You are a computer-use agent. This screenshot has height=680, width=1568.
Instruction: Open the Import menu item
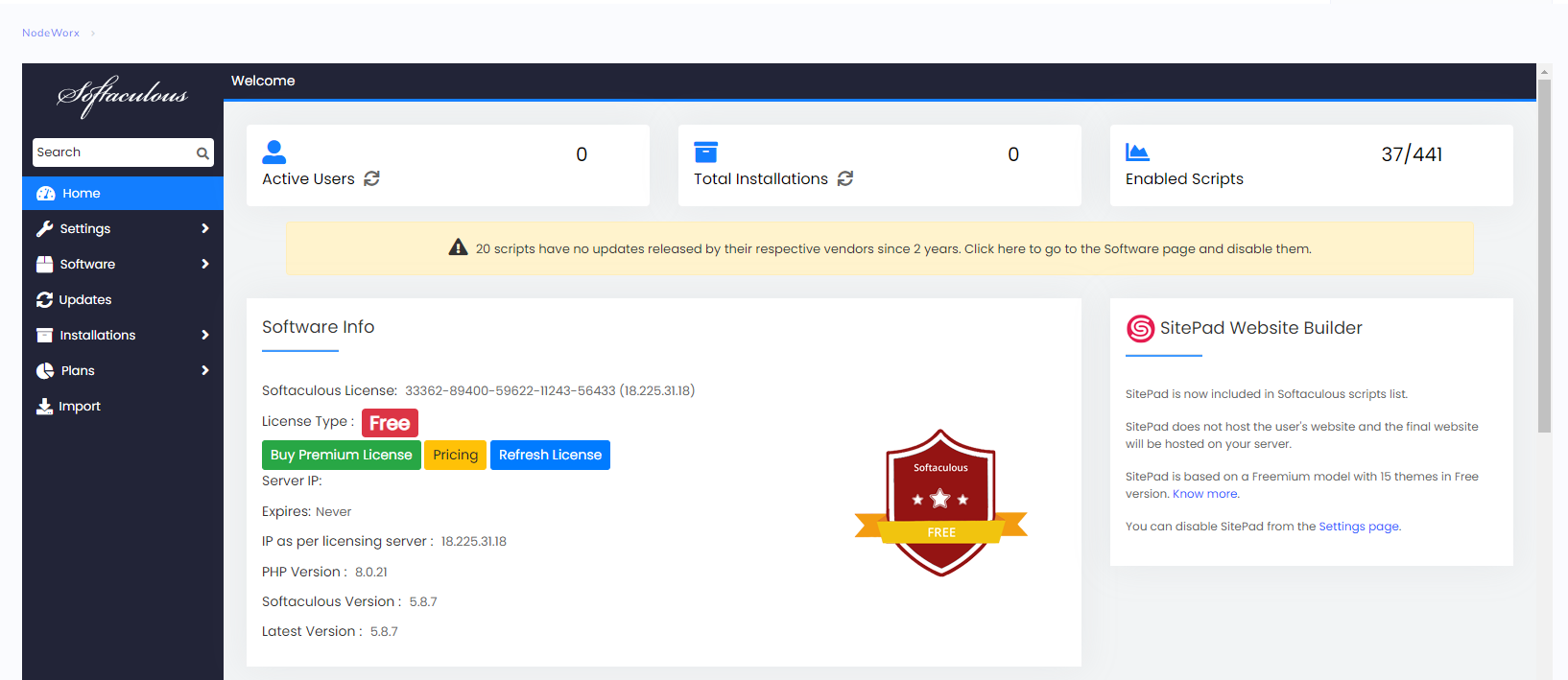point(123,407)
